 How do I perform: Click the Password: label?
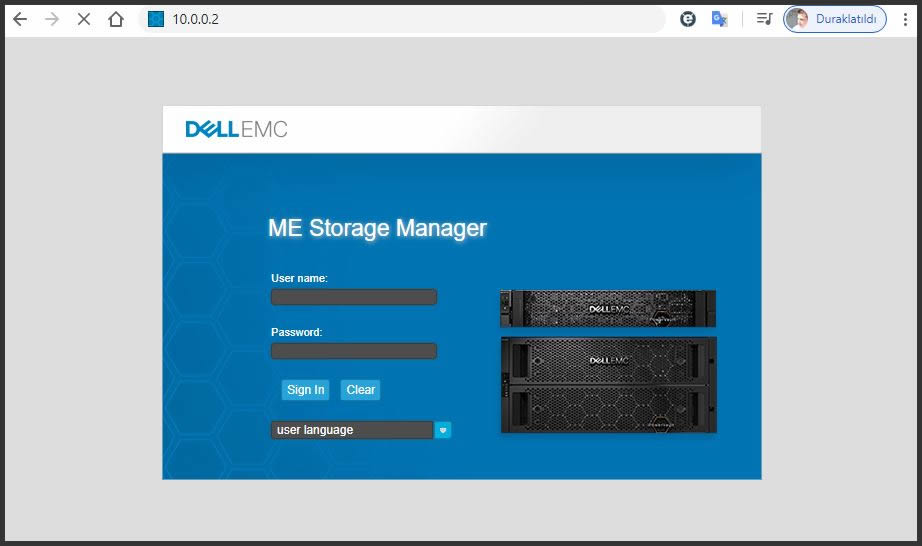pos(297,333)
